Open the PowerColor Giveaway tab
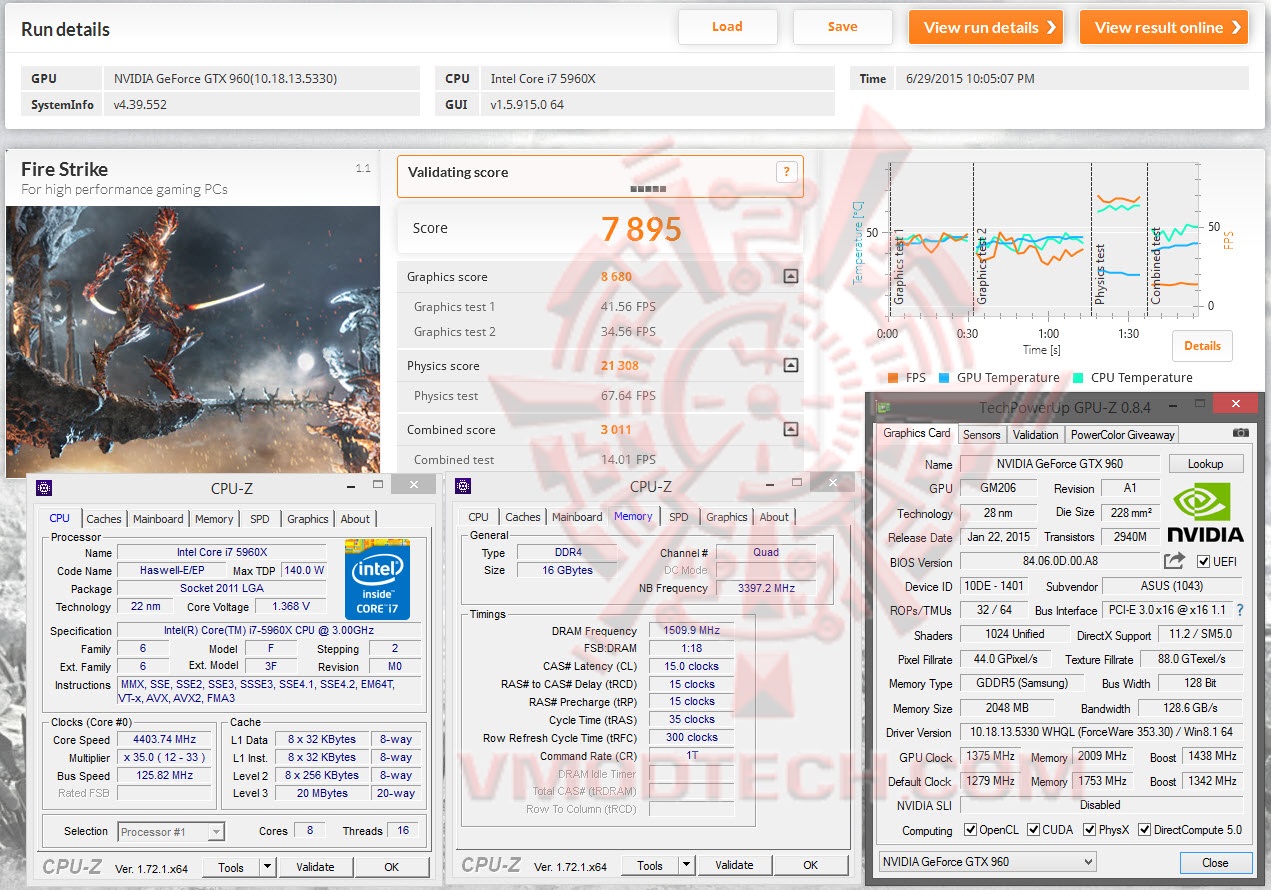The height and width of the screenshot is (890, 1271). [x=1122, y=435]
